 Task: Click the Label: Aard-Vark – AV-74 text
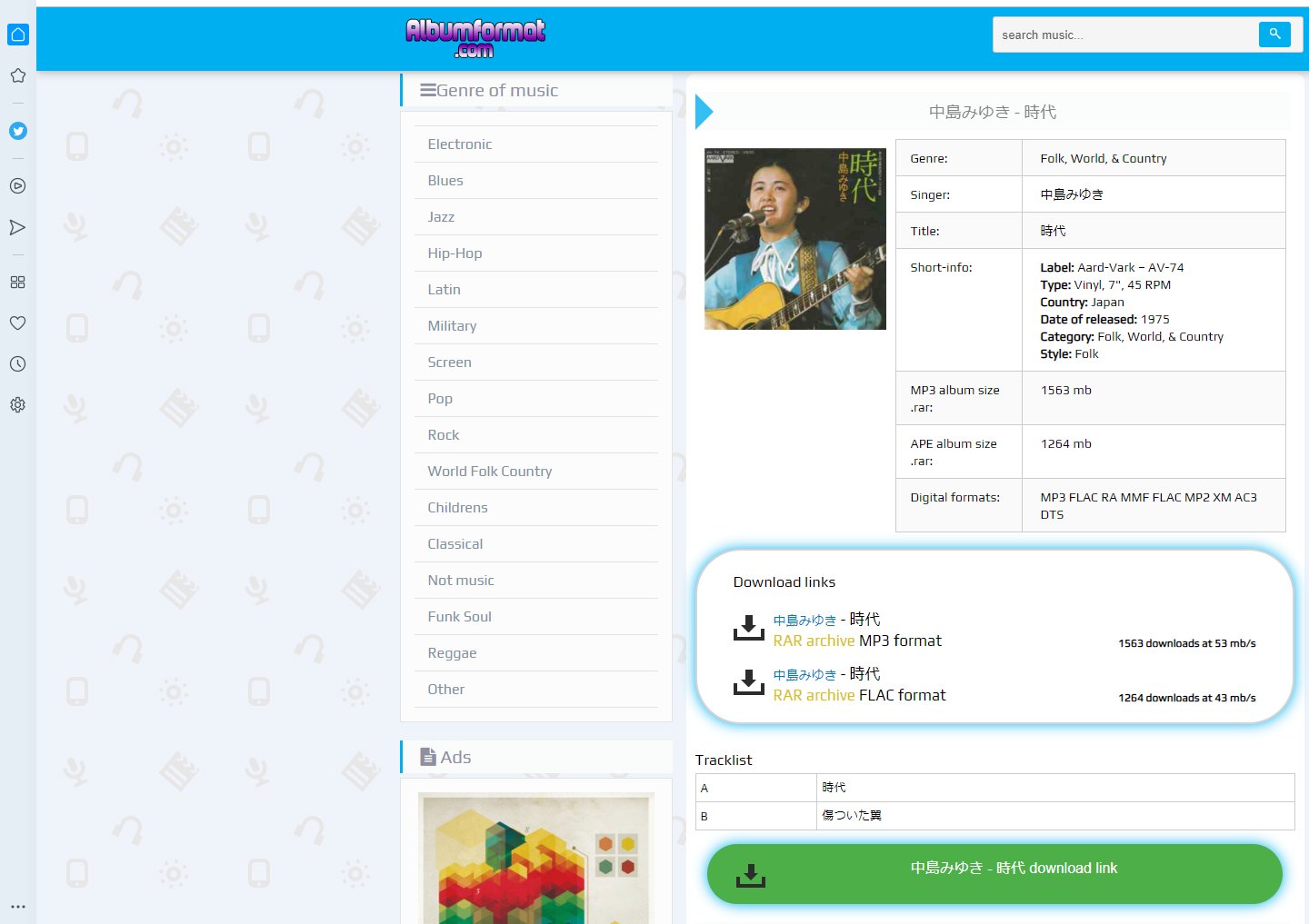click(x=1112, y=267)
